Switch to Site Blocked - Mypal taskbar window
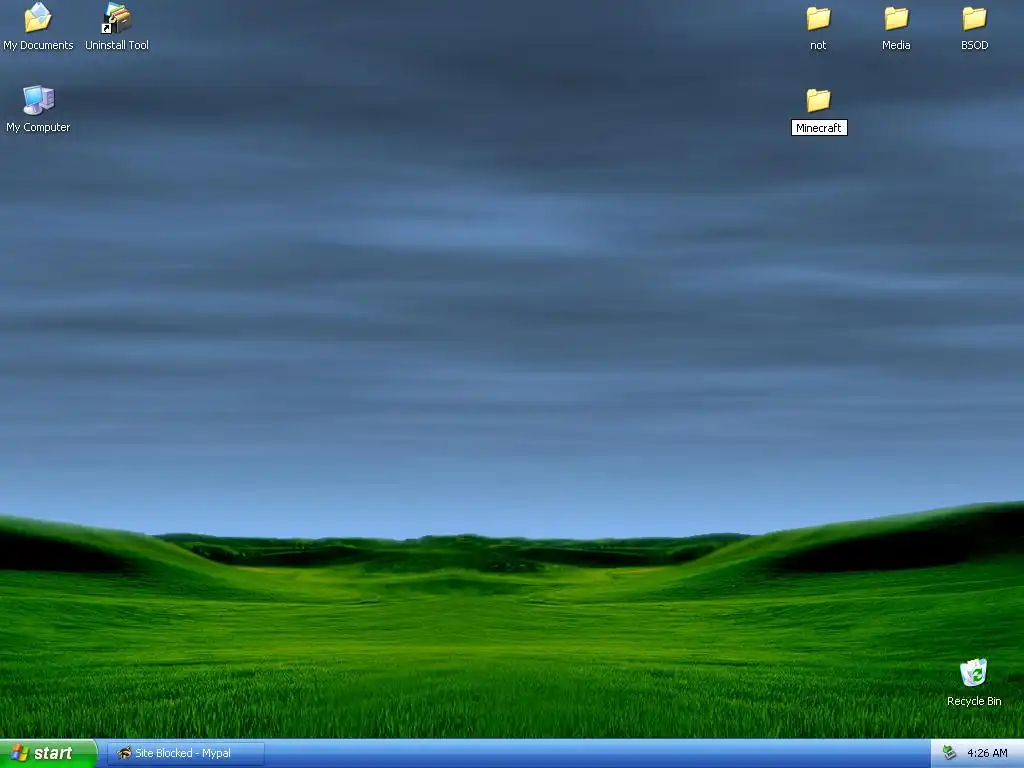This screenshot has height=768, width=1024. [x=186, y=753]
